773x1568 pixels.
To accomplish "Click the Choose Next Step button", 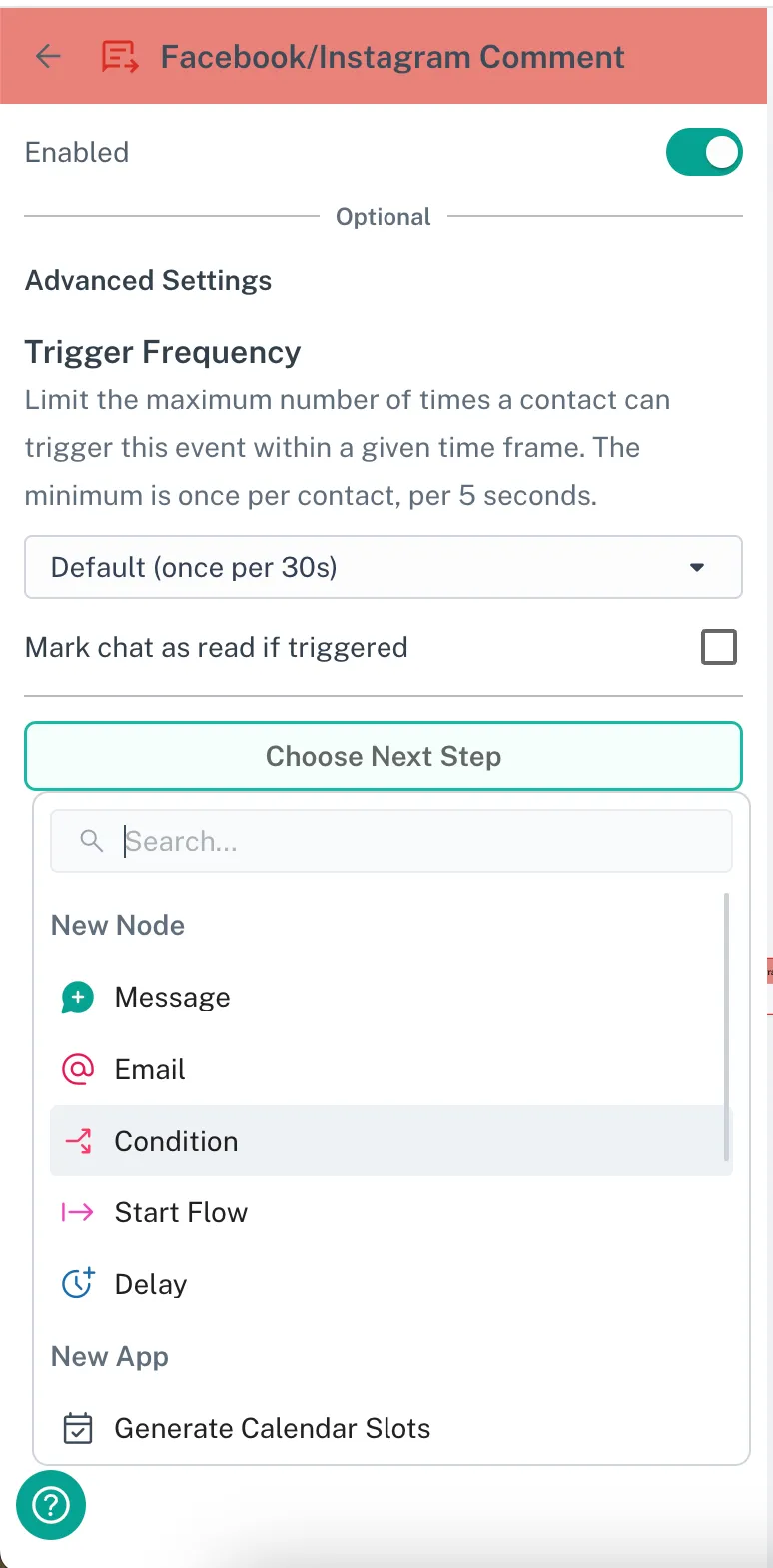I will pos(384,756).
